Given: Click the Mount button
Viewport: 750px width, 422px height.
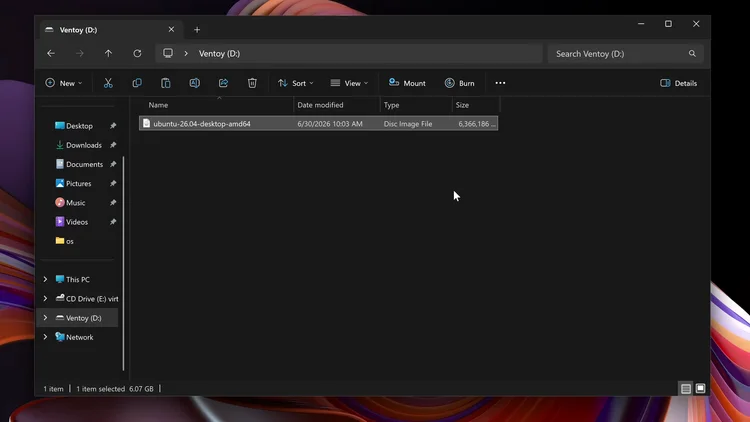Looking at the screenshot, I should (x=407, y=83).
